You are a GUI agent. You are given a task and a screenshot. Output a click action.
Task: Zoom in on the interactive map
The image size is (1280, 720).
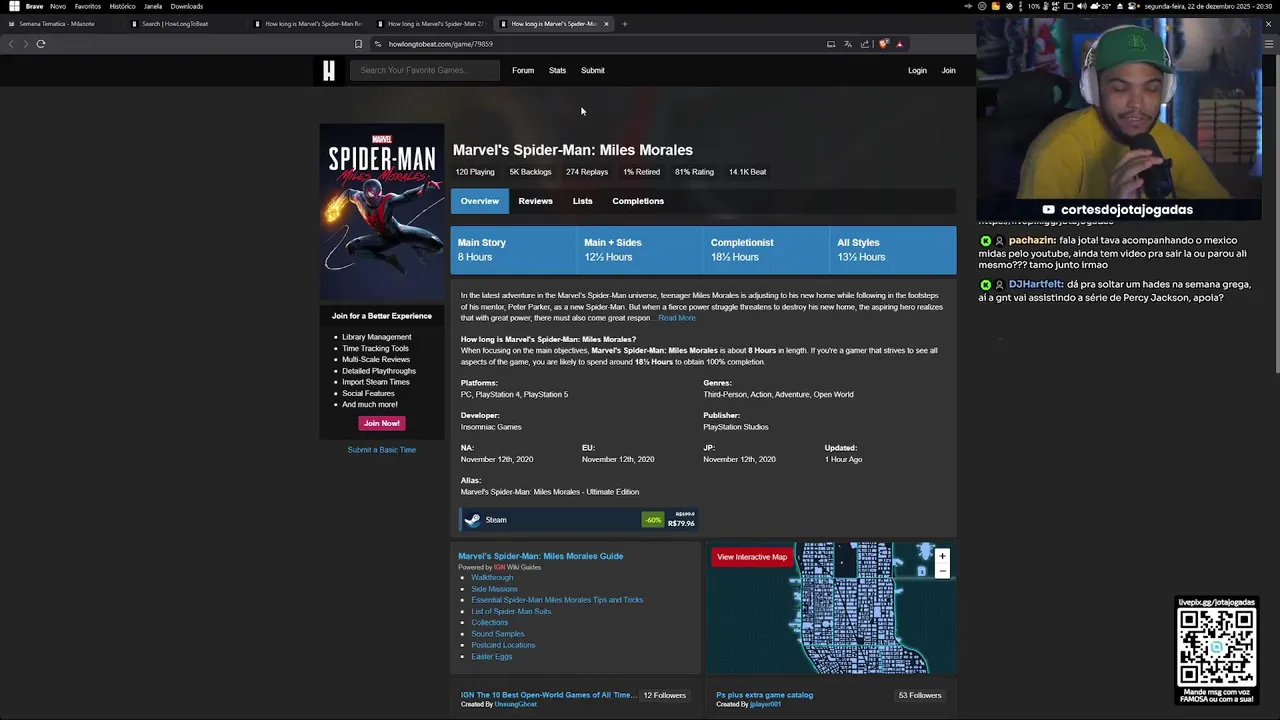(x=942, y=556)
